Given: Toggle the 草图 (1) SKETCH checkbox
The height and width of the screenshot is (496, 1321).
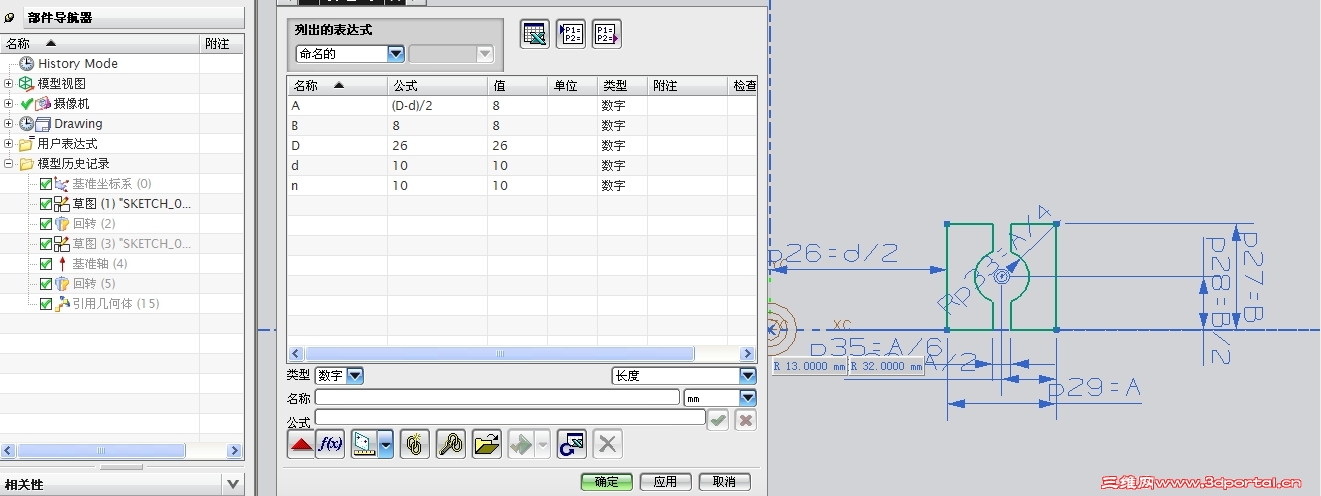Looking at the screenshot, I should pyautogui.click(x=46, y=203).
